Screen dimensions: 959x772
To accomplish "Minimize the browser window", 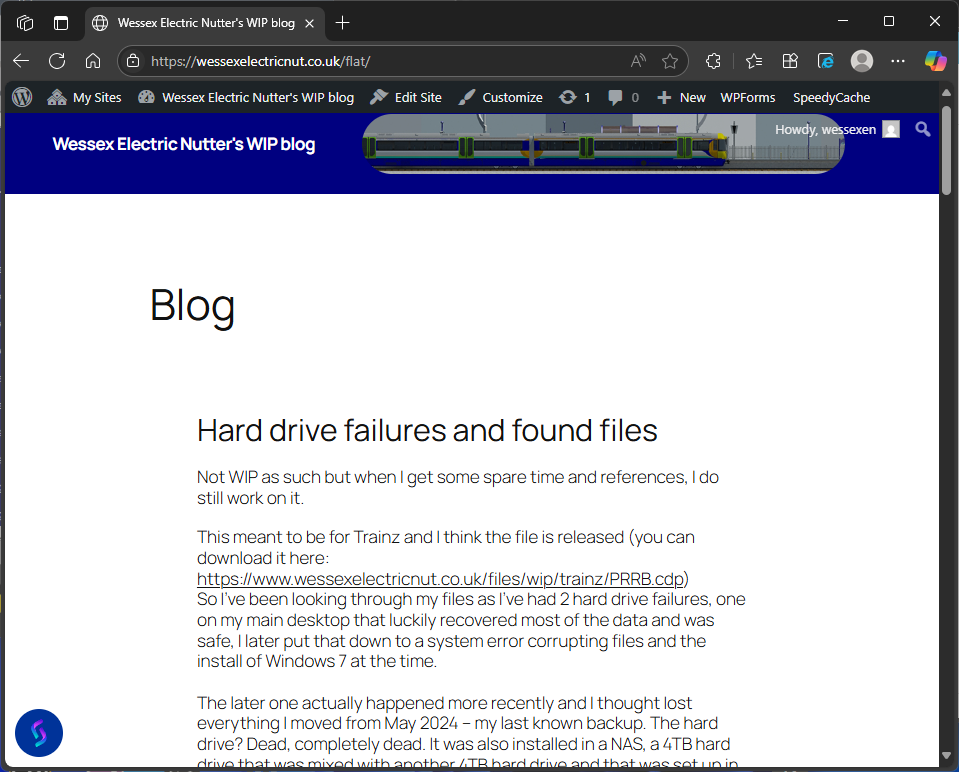I will point(843,21).
